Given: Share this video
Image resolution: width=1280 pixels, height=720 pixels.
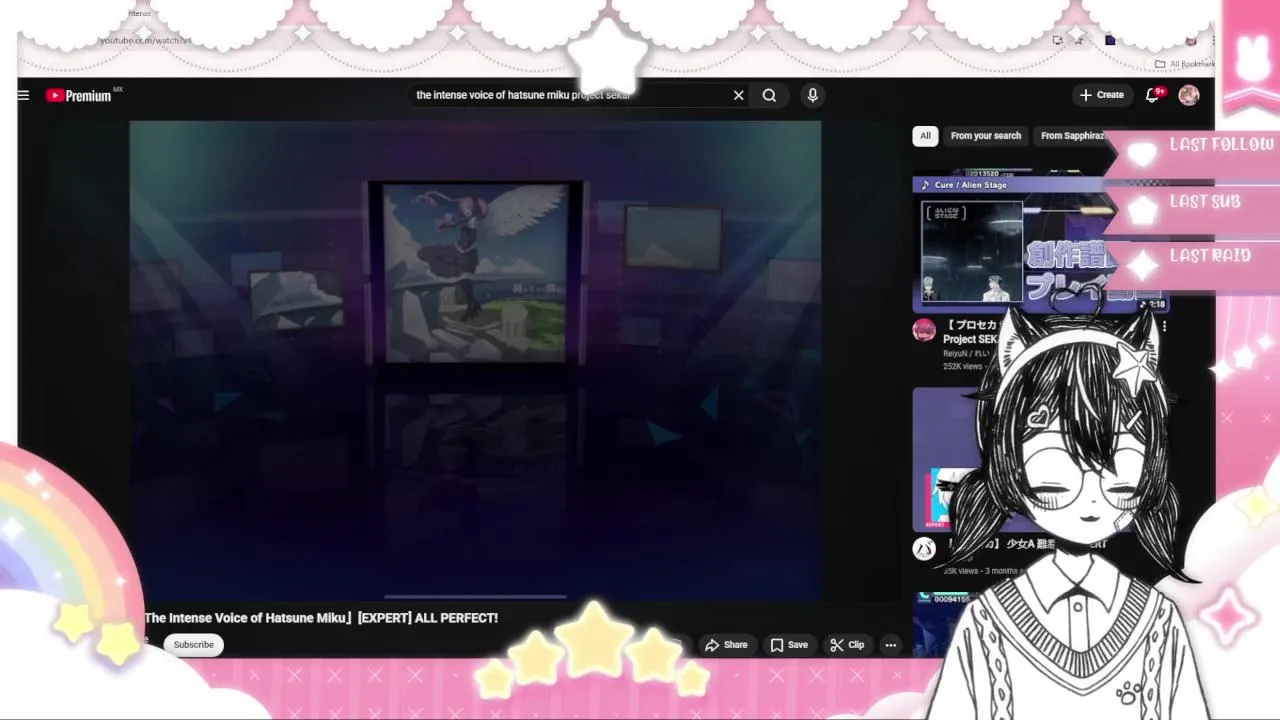Looking at the screenshot, I should pyautogui.click(x=726, y=645).
